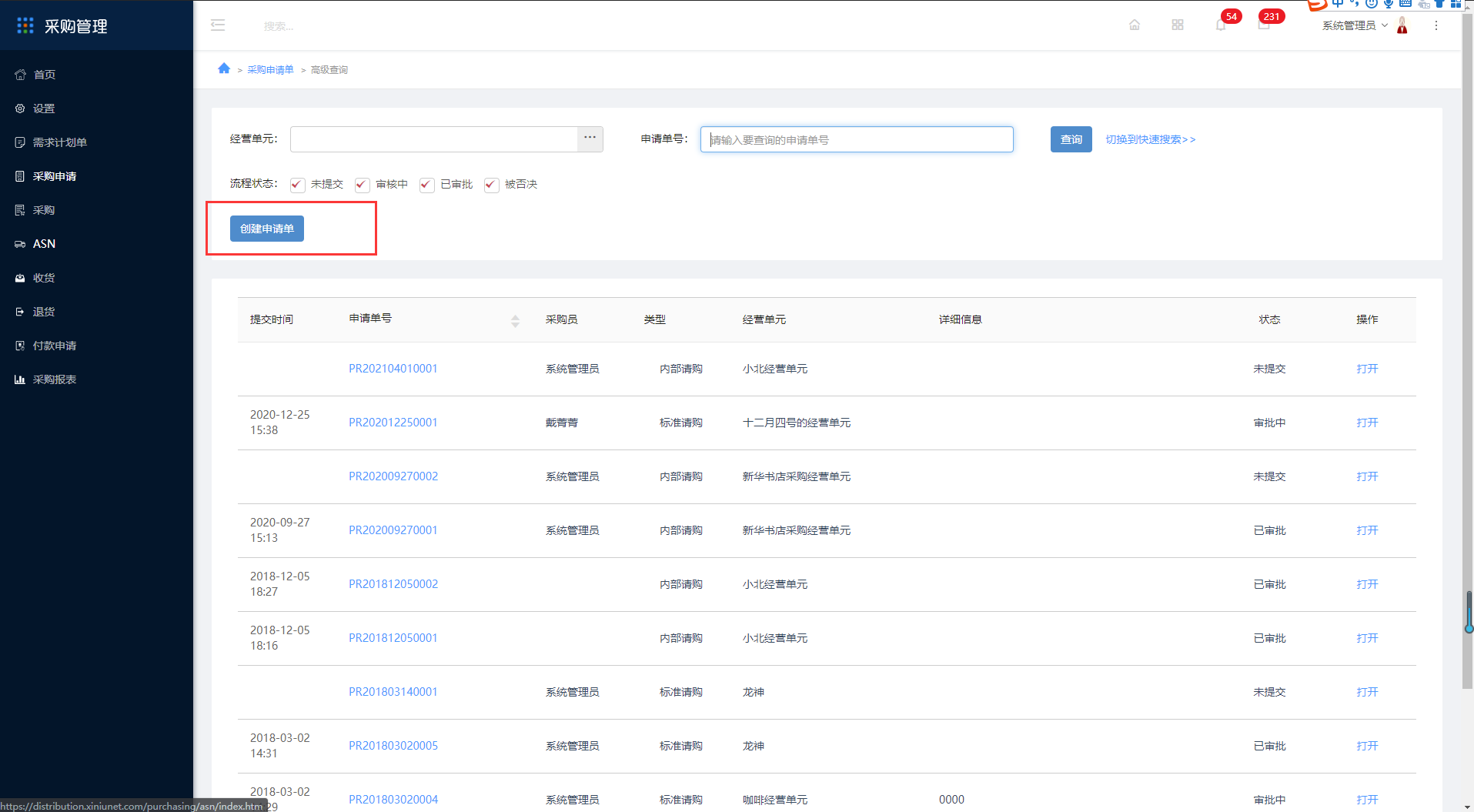Sort by 申请单号 column arrows
This screenshot has height=812, width=1474.
pos(515,321)
